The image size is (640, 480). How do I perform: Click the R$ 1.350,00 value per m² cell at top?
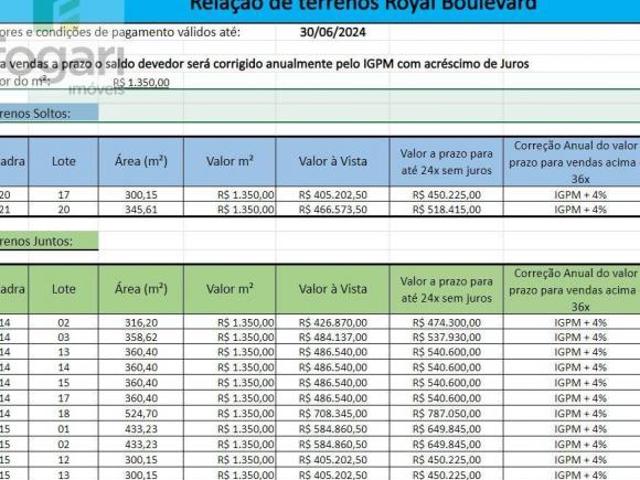pos(141,82)
